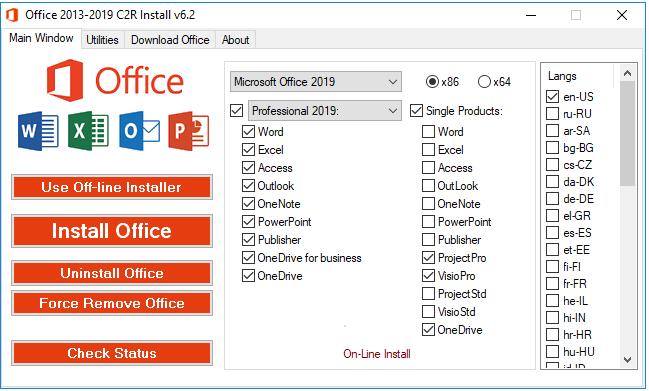Screen dimensions: 649x391
Task: Check the cs-CZ language
Action: pos(553,164)
